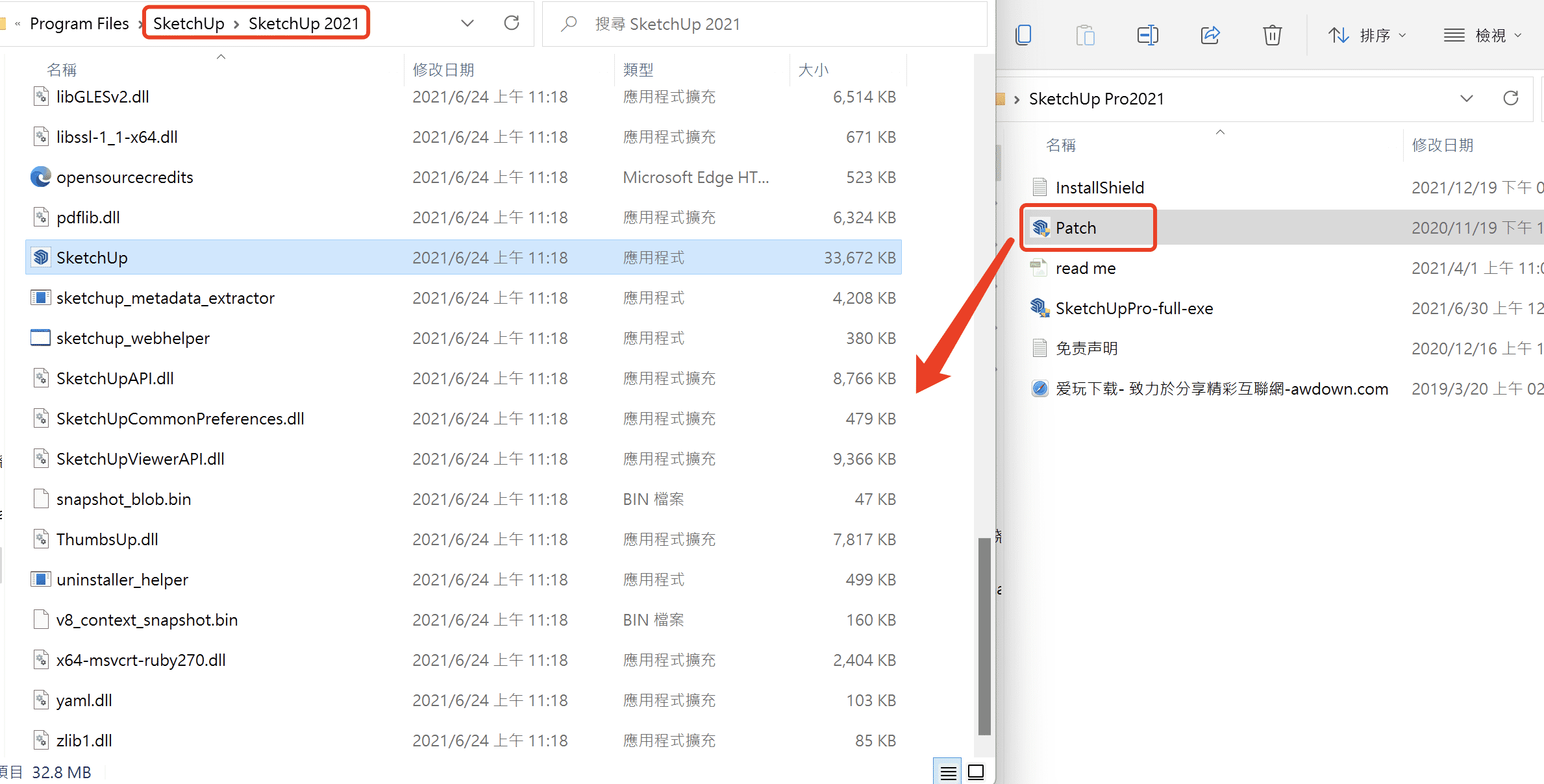Click the delete trash icon
Screen dimensions: 1544x784
point(1272,35)
